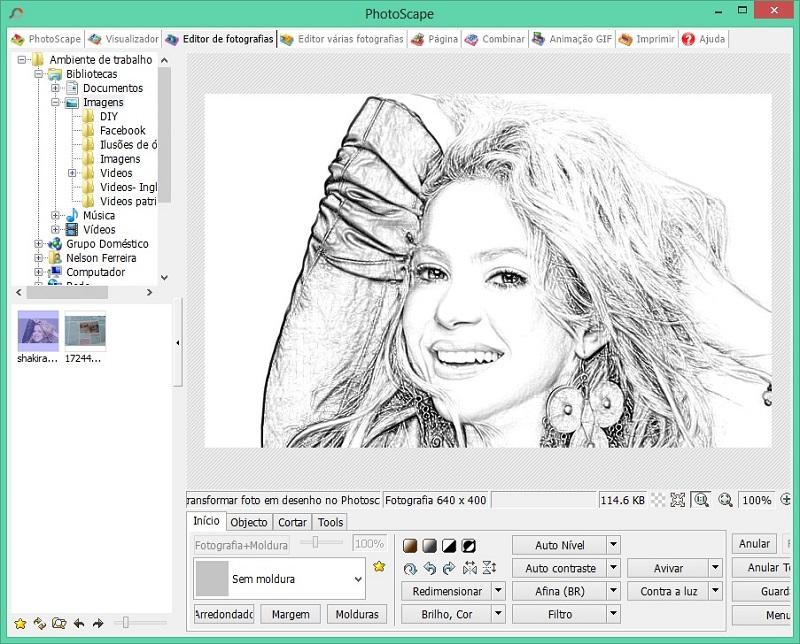Click the Auto Nível button

(559, 545)
